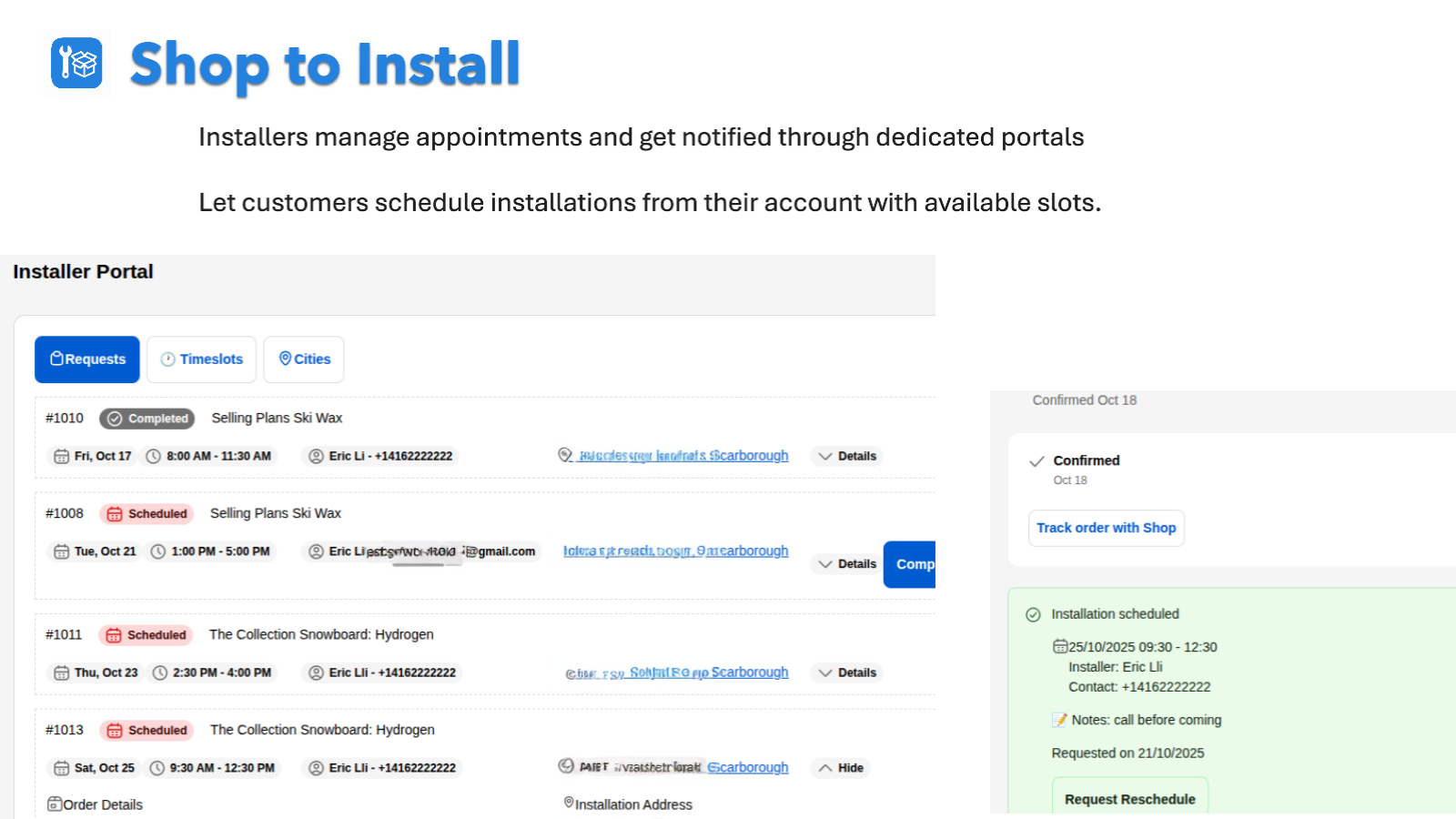1456x819 pixels.
Task: Click the clock icon on the Timeslots tab
Action: pos(169,359)
